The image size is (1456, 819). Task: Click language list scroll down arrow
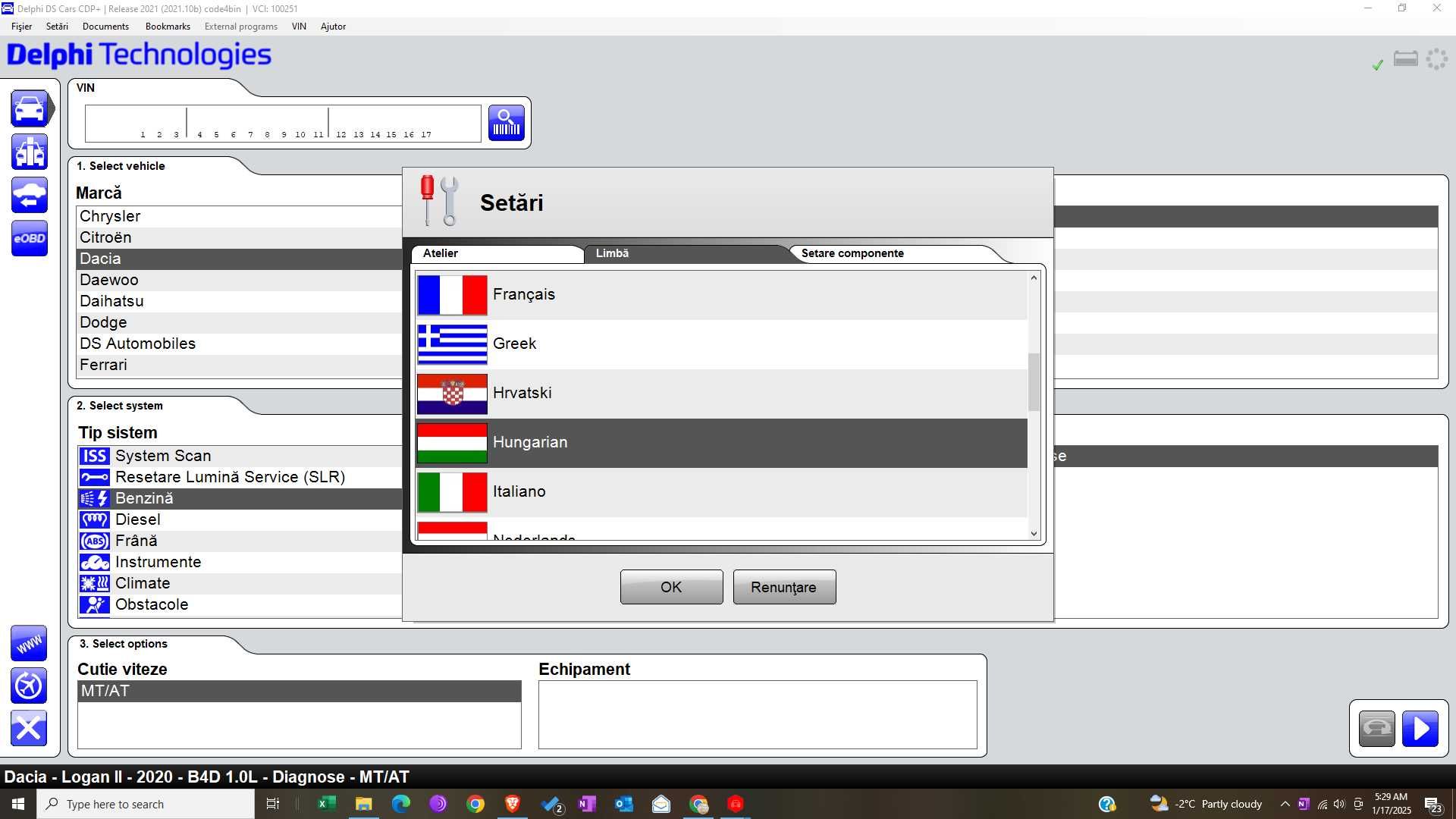1034,534
